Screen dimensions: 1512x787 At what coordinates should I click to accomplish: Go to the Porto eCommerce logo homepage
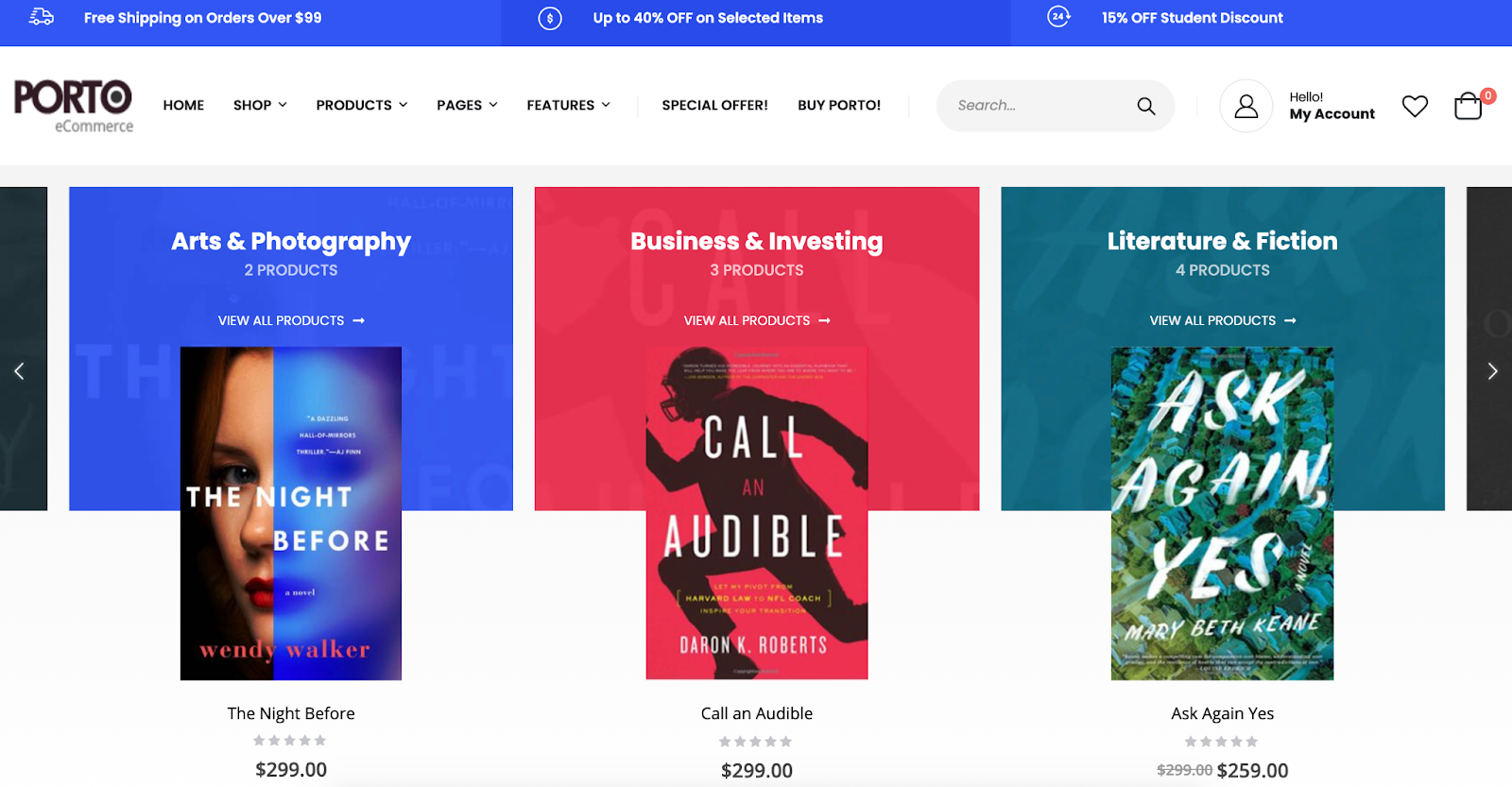[x=74, y=106]
